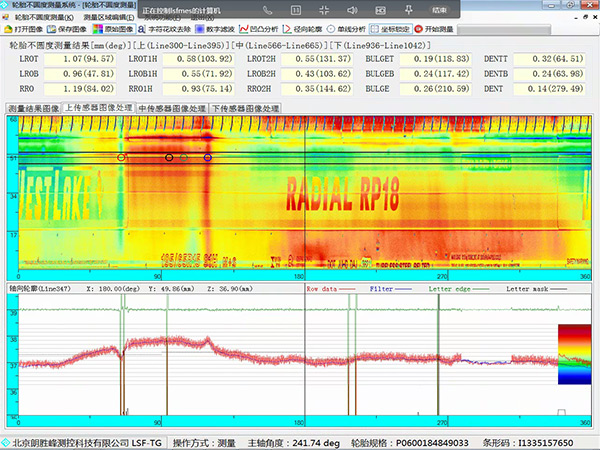
Task: Open the 凹凸分析 bulge/dent analysis tool
Action: (259, 29)
